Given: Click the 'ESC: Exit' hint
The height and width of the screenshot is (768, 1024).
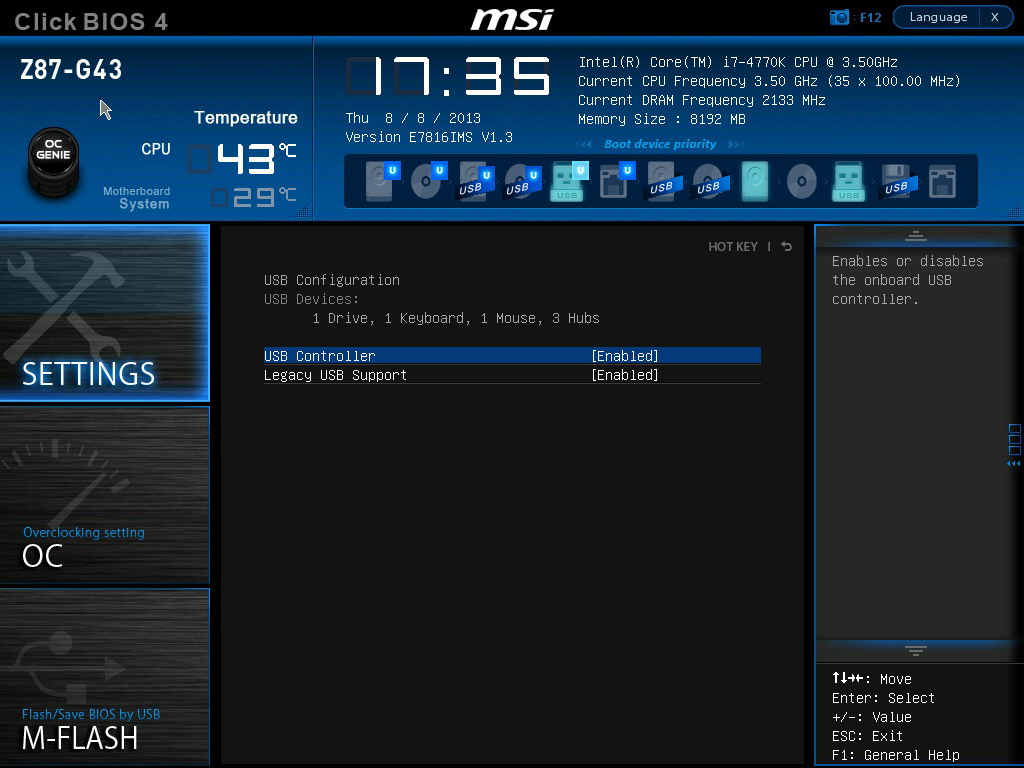Looking at the screenshot, I should 867,736.
